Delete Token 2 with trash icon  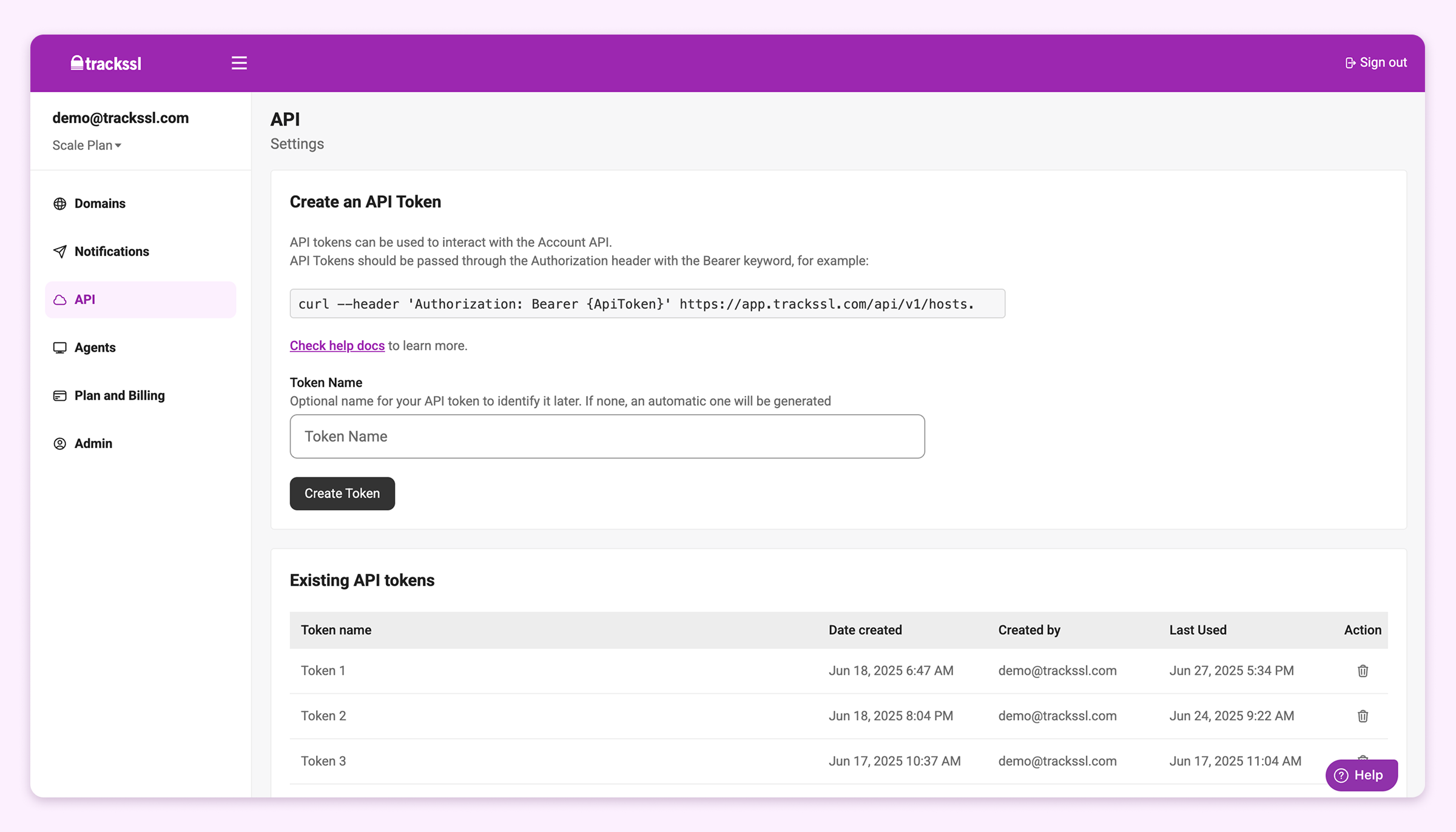pos(1363,716)
